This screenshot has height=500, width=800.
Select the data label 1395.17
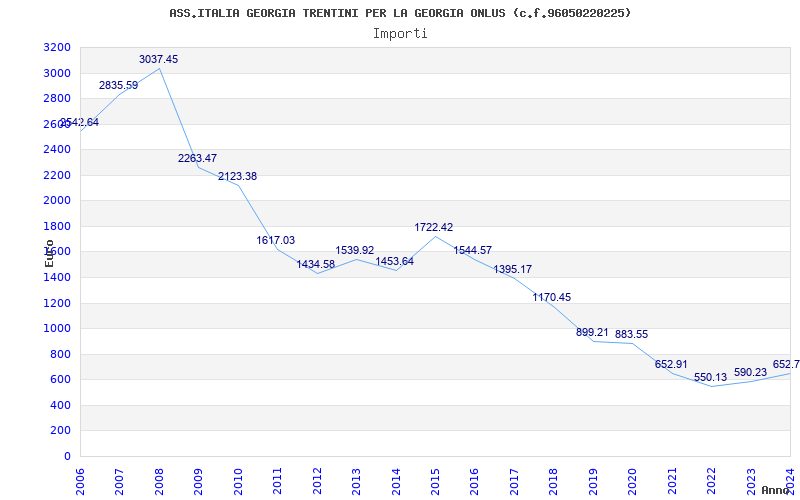(512, 269)
